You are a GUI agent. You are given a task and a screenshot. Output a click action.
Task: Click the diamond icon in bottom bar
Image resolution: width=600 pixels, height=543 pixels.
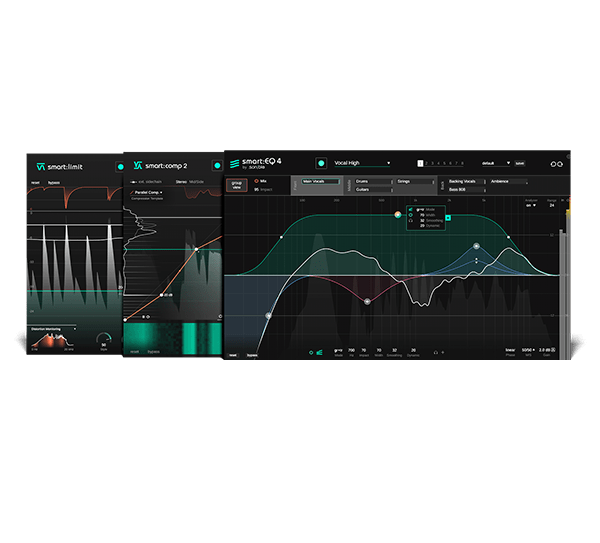[311, 352]
